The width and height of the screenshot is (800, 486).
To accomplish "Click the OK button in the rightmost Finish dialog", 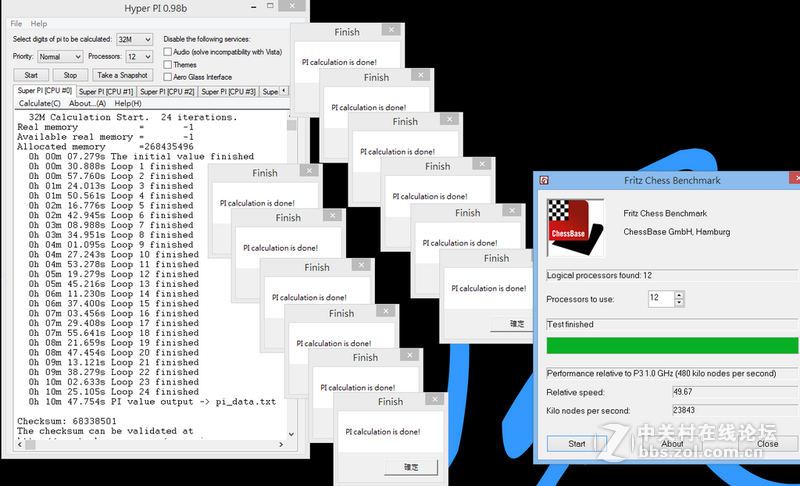I will coord(512,323).
